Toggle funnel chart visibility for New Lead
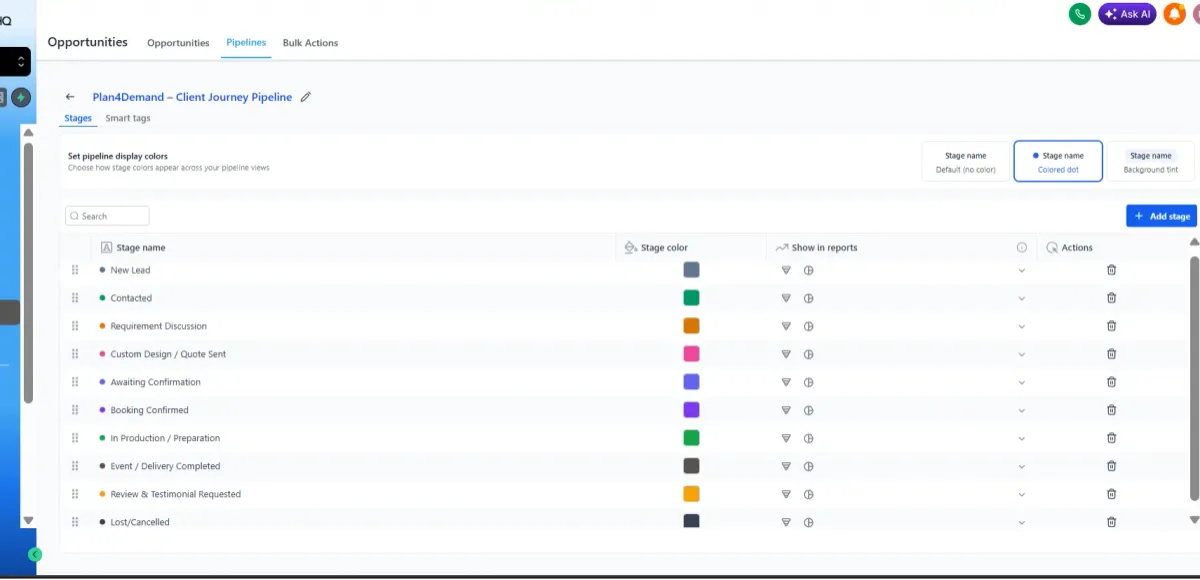This screenshot has height=580, width=1200. (x=786, y=270)
